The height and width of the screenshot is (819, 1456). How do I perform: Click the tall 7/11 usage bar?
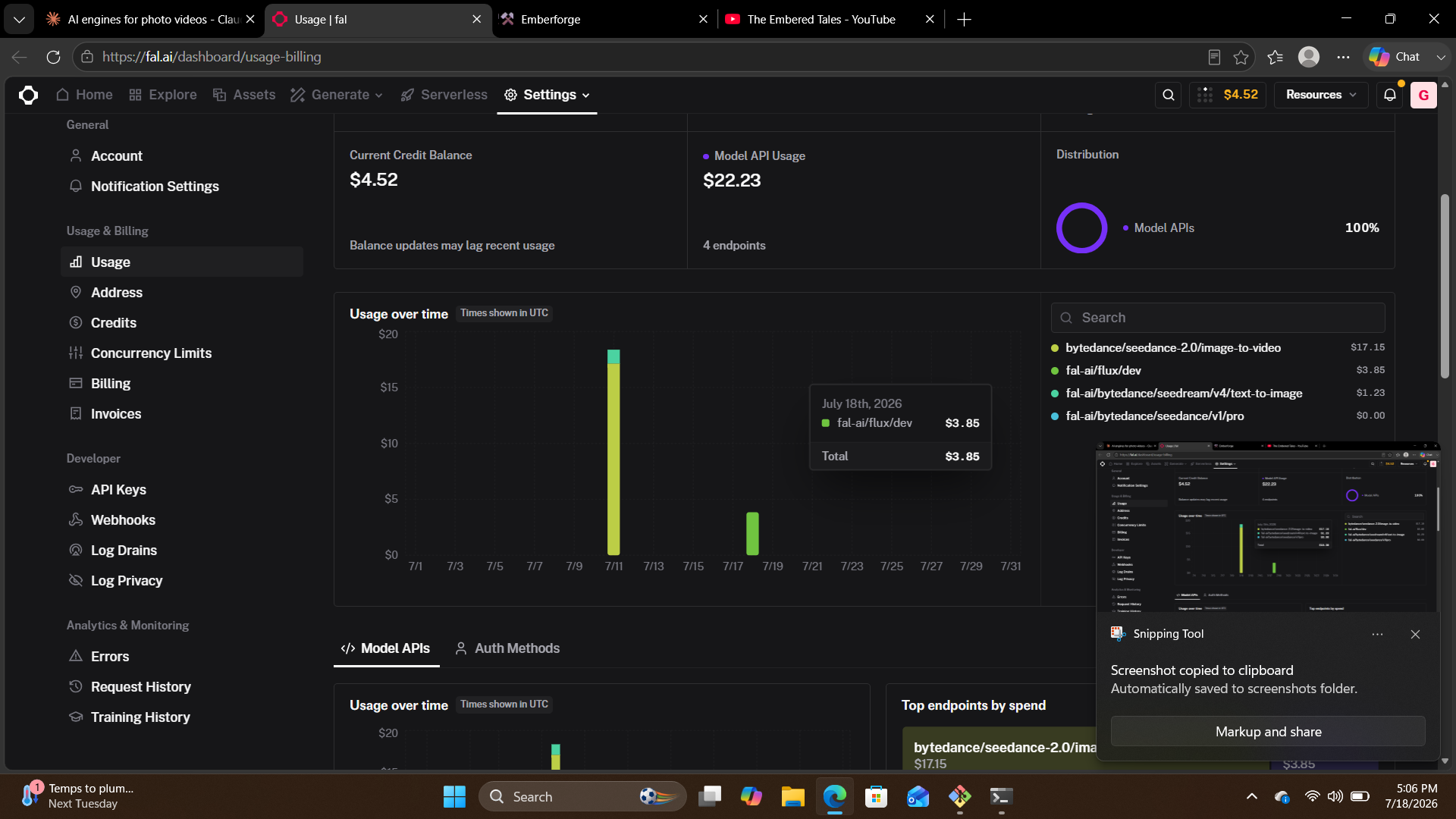coord(613,453)
